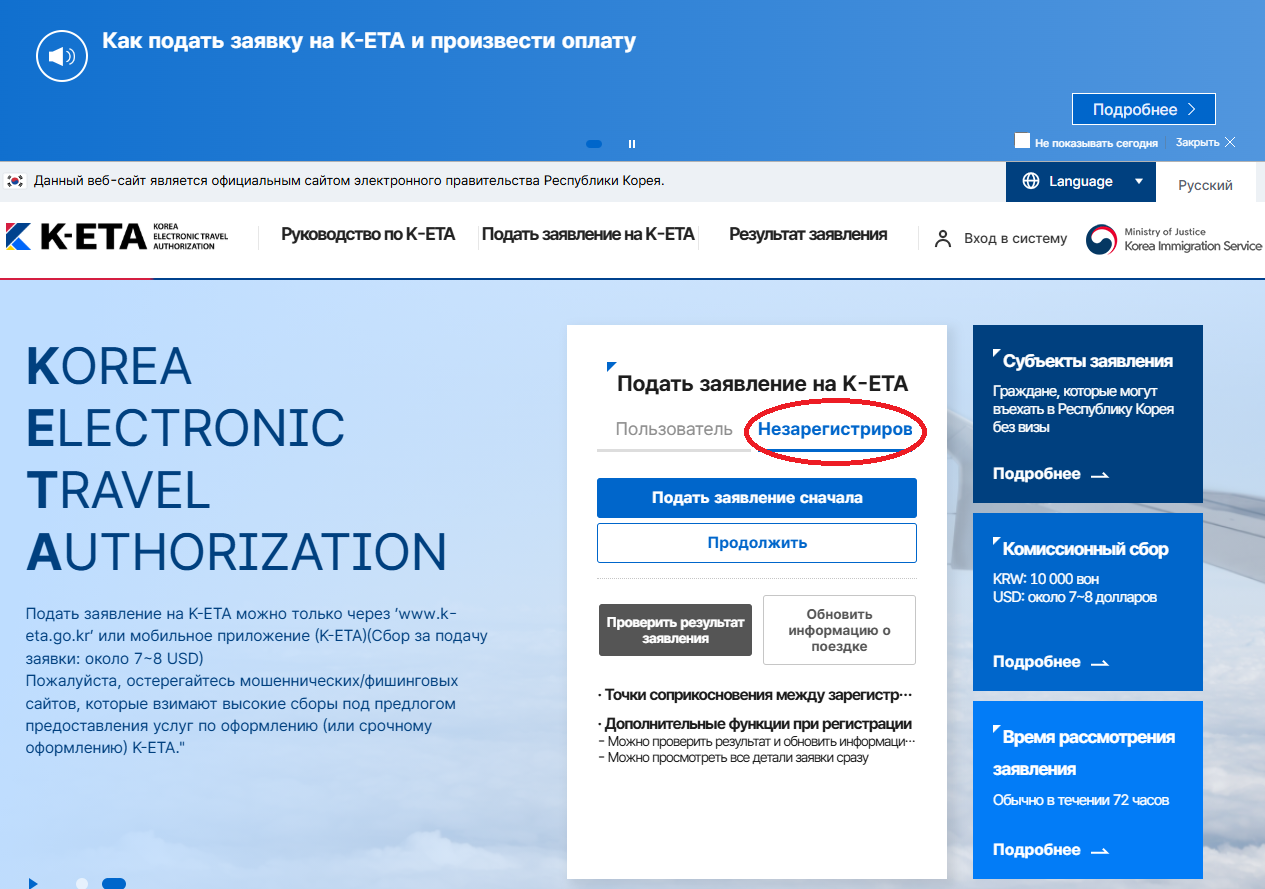This screenshot has height=889, width=1265.
Task: Close banner with the X icon
Action: click(x=1230, y=142)
